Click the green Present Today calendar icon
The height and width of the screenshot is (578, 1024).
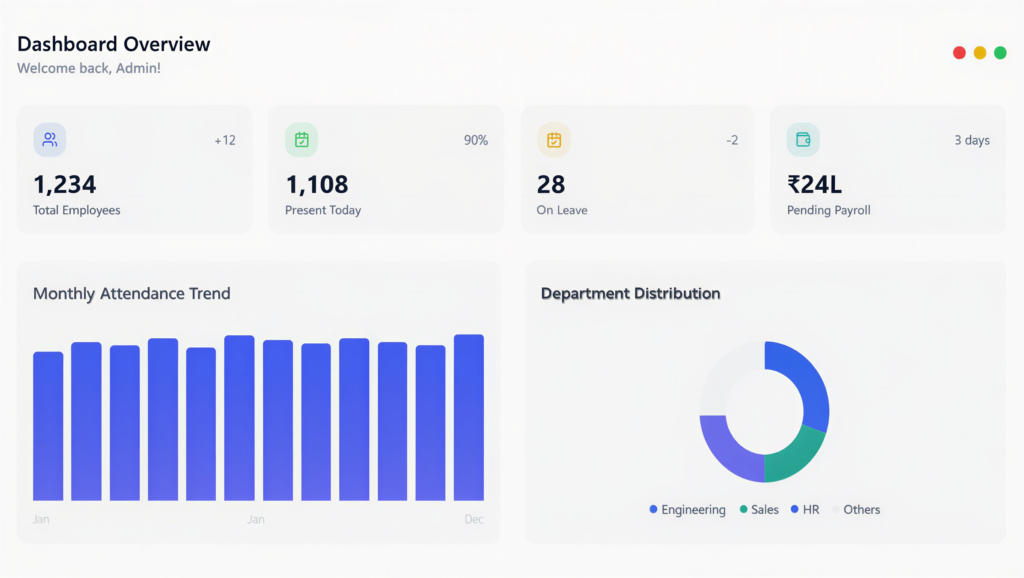pyautogui.click(x=301, y=140)
